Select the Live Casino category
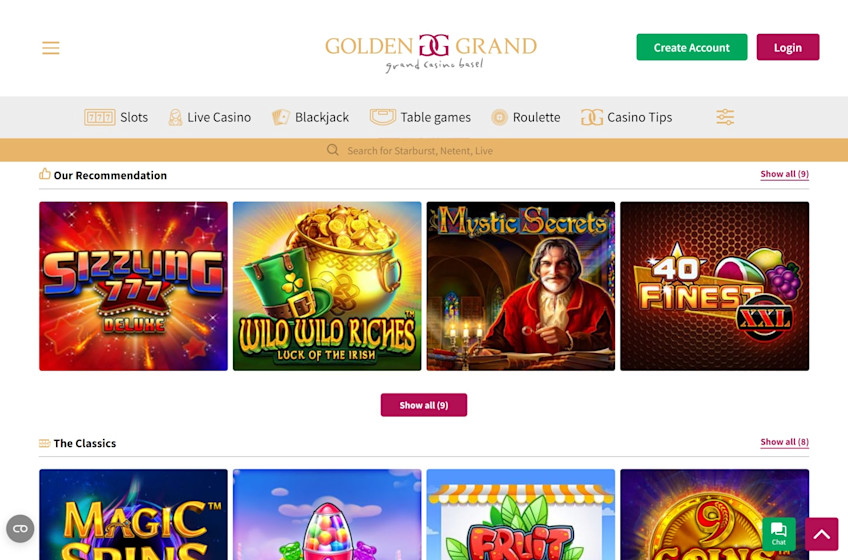Viewport: 848px width, 560px height. point(210,117)
